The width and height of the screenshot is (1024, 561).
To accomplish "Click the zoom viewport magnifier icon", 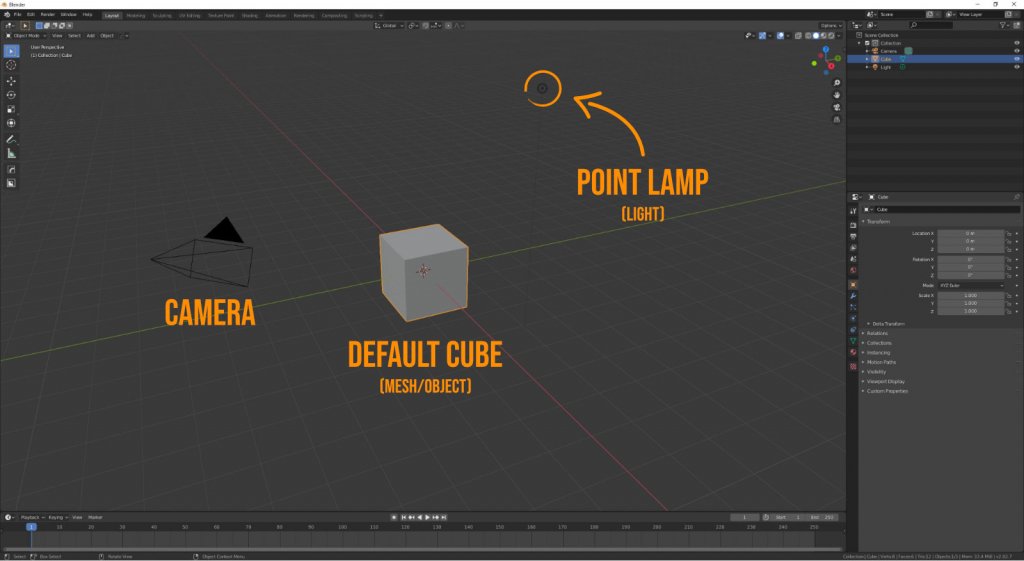I will (836, 83).
